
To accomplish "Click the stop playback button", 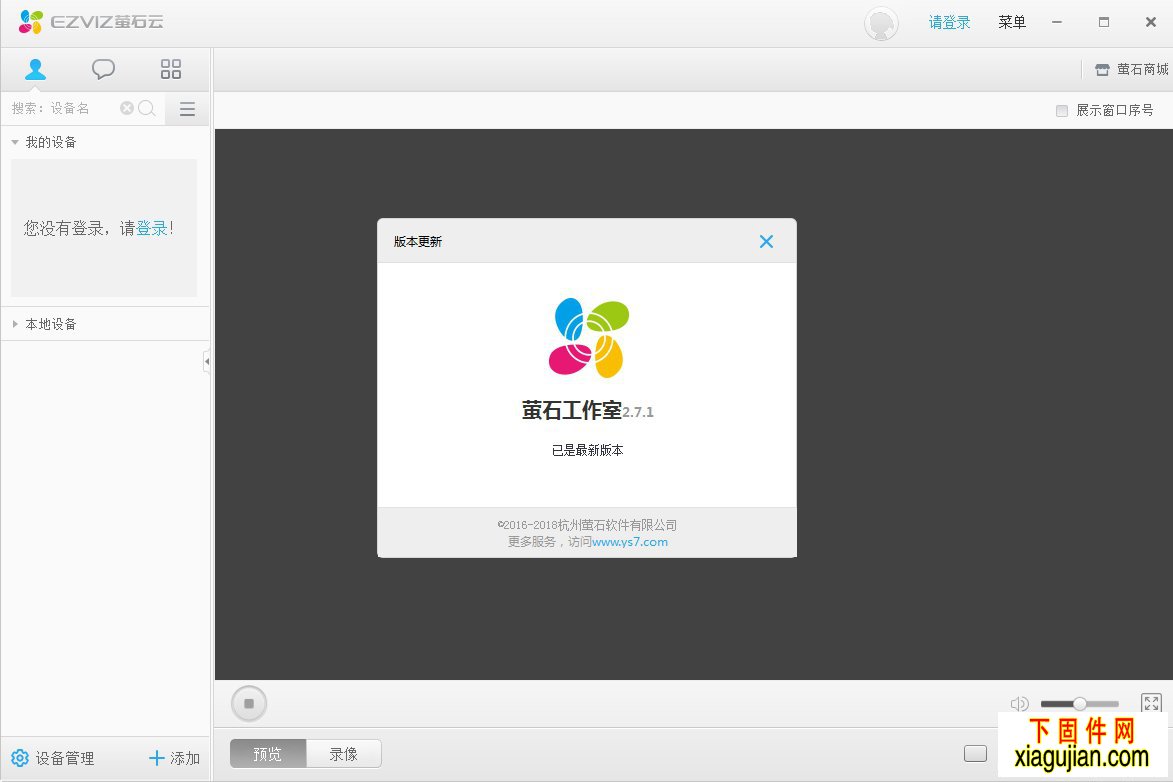I will point(249,703).
